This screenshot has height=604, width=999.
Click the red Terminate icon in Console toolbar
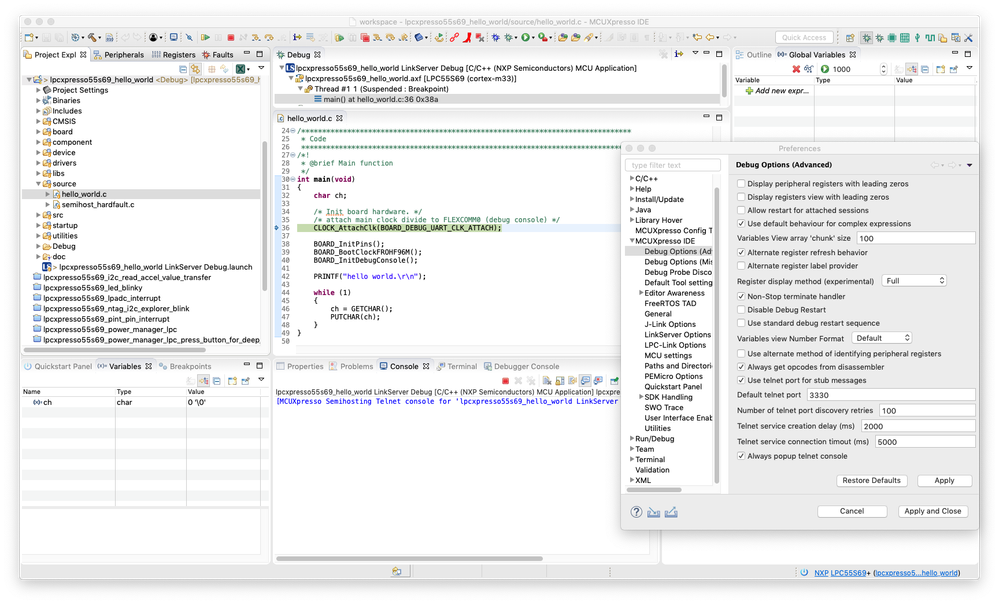click(x=506, y=381)
